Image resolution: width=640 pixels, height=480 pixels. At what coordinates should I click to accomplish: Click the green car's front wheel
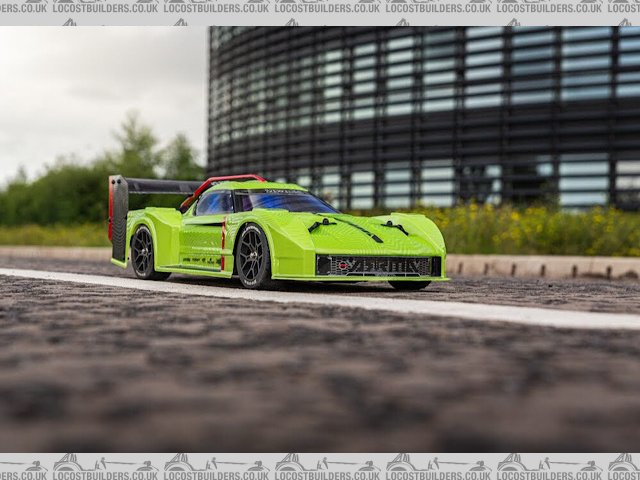(252, 256)
